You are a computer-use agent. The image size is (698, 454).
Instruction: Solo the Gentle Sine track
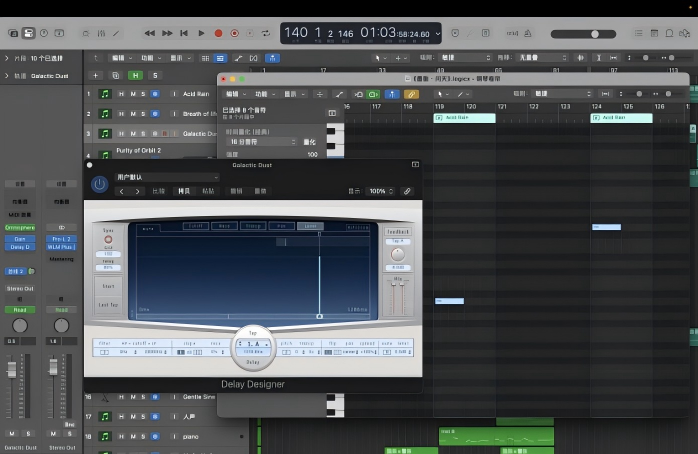(143, 398)
